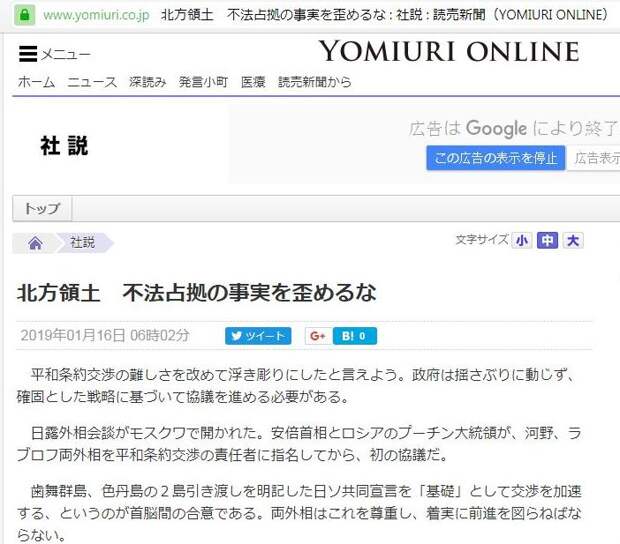Click the 文字サイズ label
620x544 pixels.
pyautogui.click(x=482, y=240)
